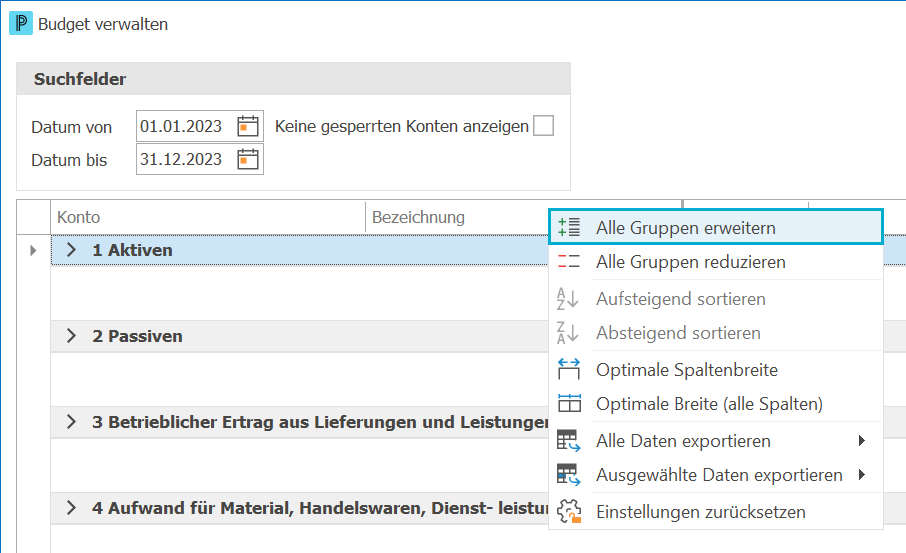The image size is (906, 553).
Task: Choose Alle Gruppen erweitern menu entry
Action: click(716, 227)
